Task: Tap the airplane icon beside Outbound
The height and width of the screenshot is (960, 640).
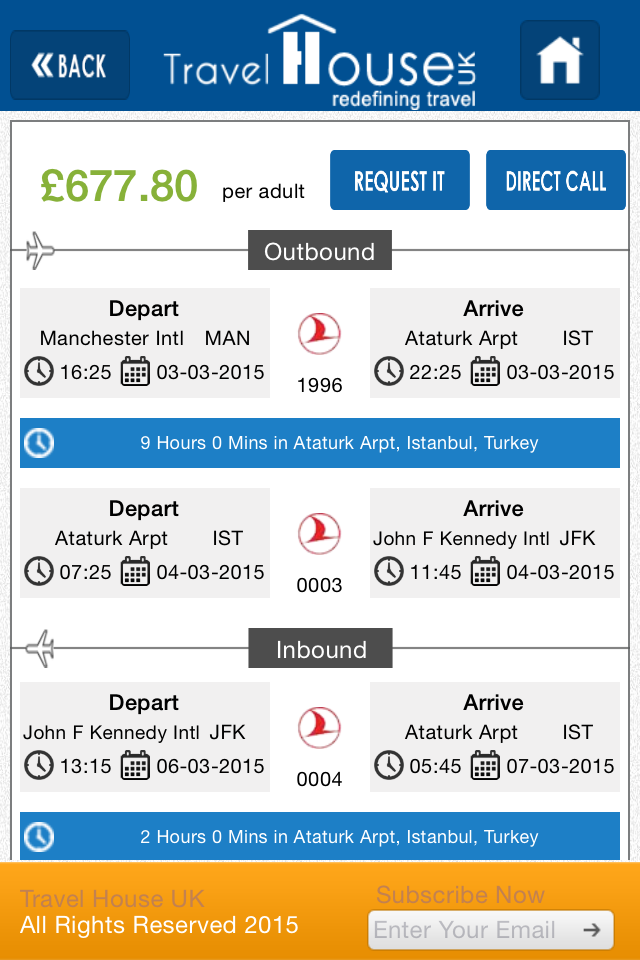Action: [x=39, y=250]
